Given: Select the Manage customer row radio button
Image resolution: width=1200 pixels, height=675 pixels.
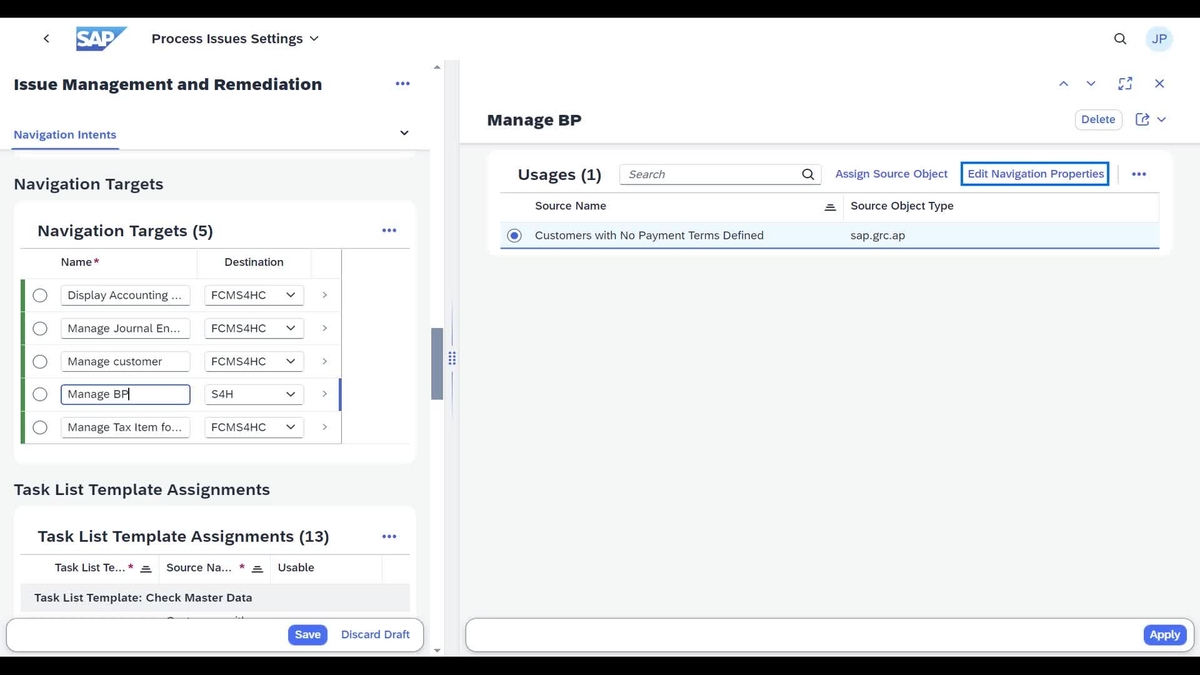Looking at the screenshot, I should (40, 361).
